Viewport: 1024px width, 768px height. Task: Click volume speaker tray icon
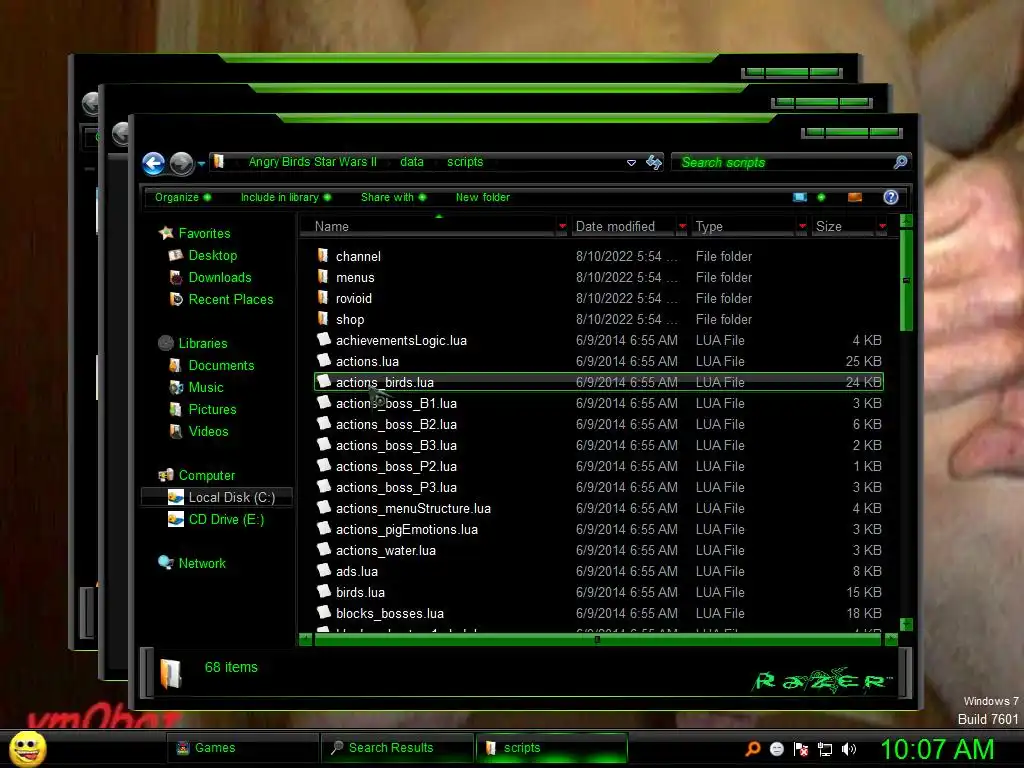(848, 749)
